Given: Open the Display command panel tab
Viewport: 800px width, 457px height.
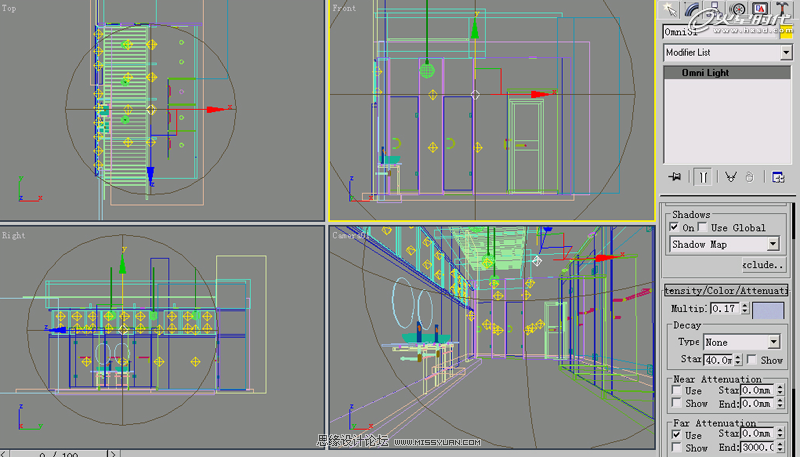Looking at the screenshot, I should point(760,9).
